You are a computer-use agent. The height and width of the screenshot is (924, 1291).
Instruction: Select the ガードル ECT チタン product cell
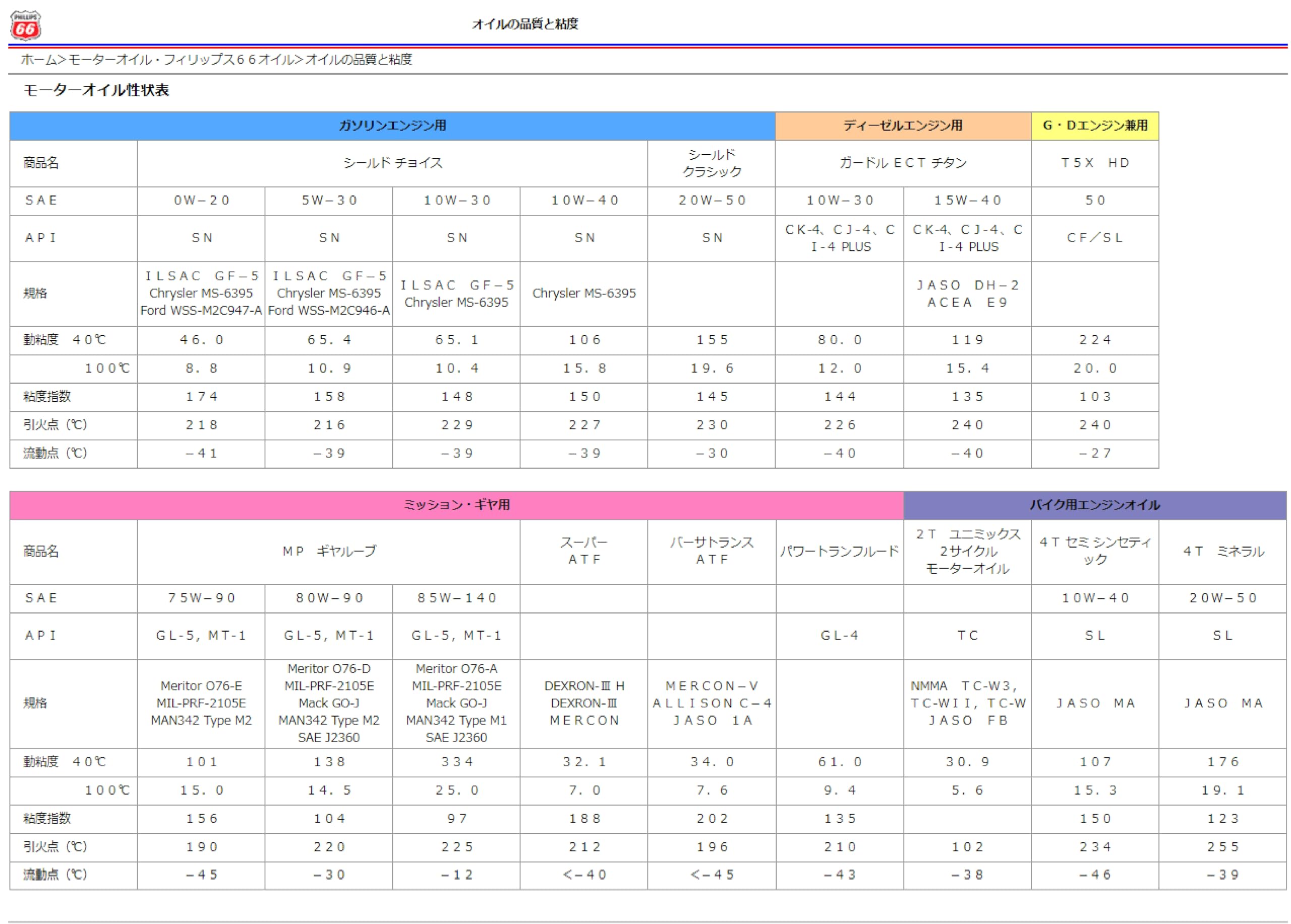tap(903, 163)
